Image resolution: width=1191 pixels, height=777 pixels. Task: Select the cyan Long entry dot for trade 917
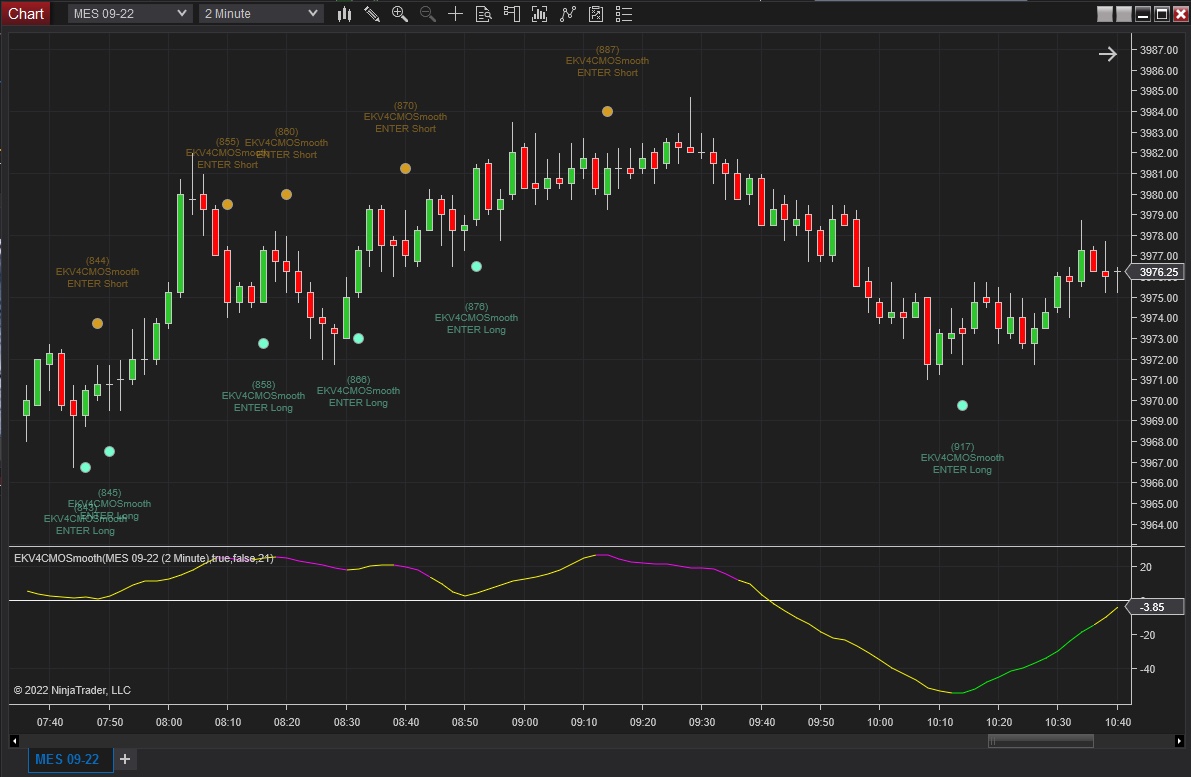[962, 406]
